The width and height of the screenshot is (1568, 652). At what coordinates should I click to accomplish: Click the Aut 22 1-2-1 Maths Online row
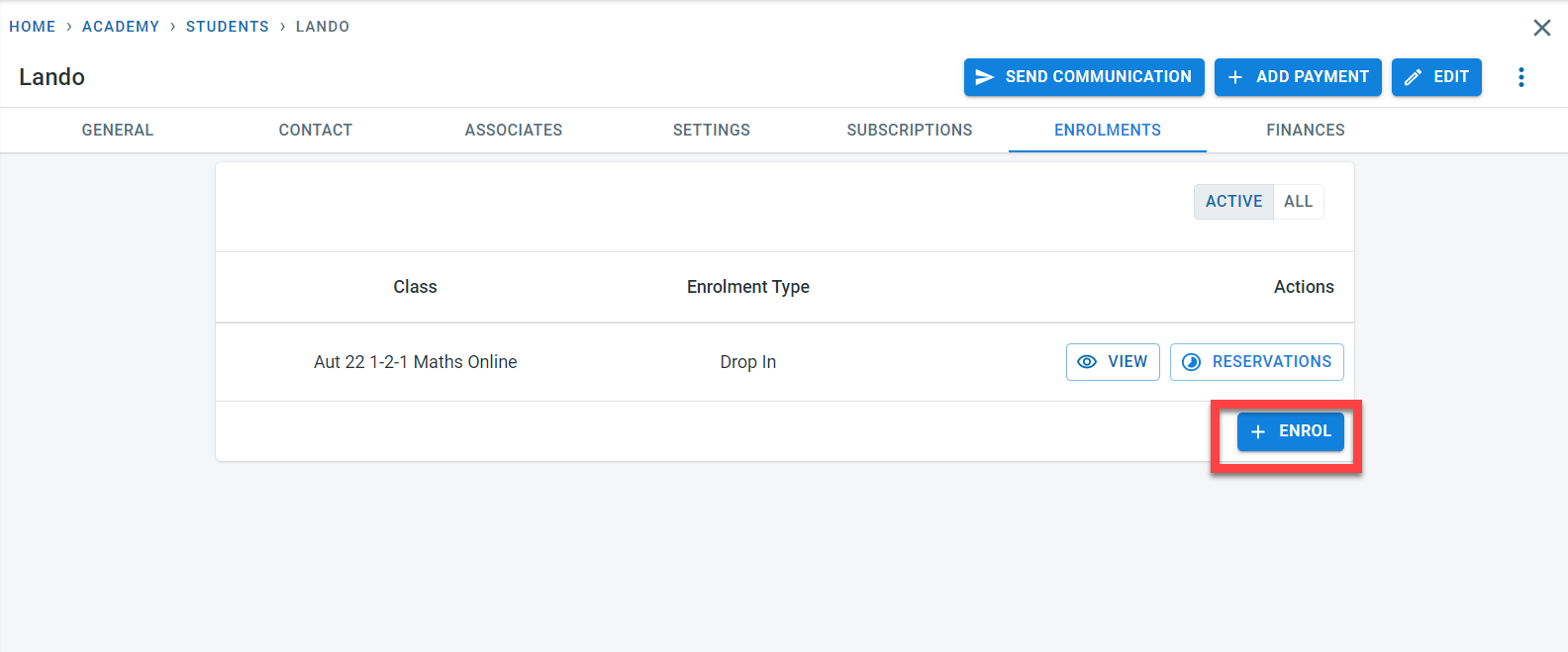[416, 362]
